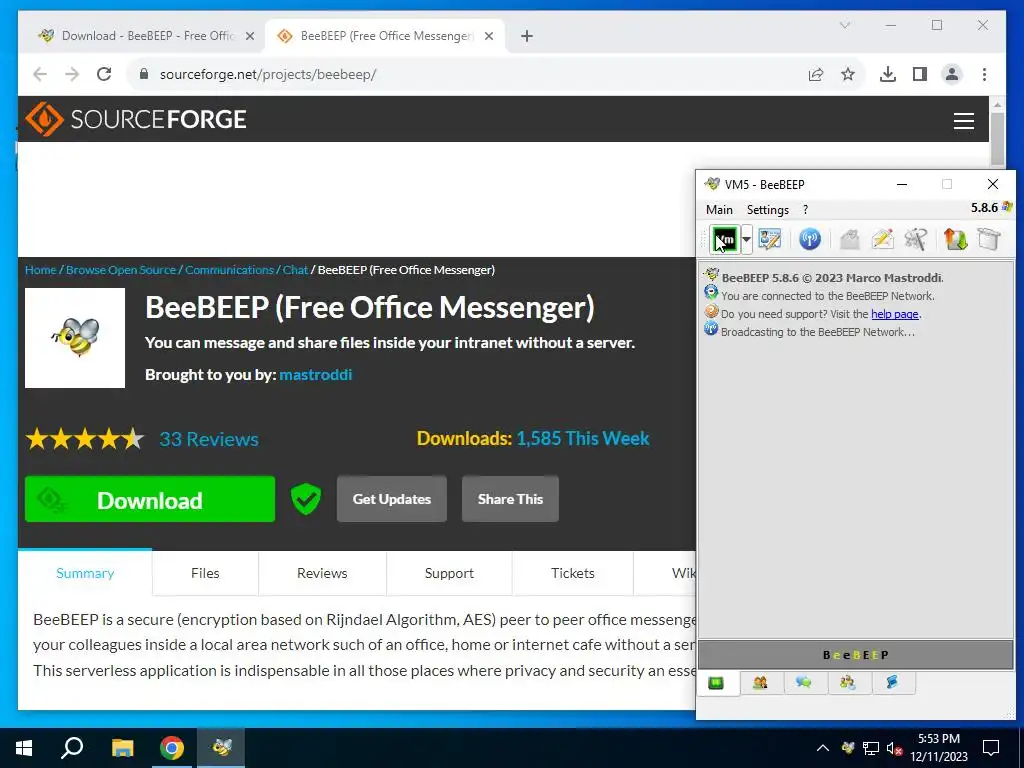Open Chrome downloads tray icon

click(888, 74)
